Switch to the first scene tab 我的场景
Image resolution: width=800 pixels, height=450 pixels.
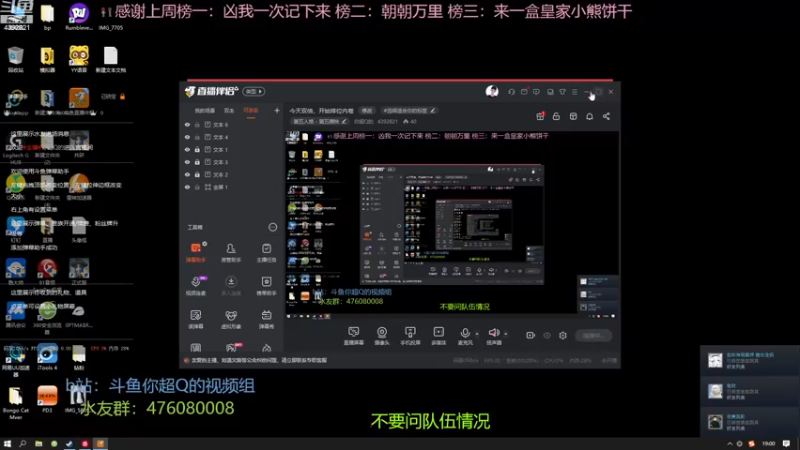pyautogui.click(x=205, y=111)
